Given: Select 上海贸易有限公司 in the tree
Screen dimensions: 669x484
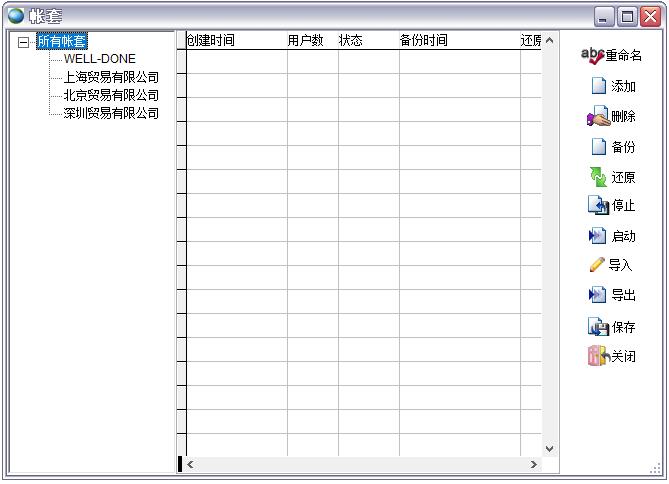Looking at the screenshot, I should pyautogui.click(x=111, y=77).
